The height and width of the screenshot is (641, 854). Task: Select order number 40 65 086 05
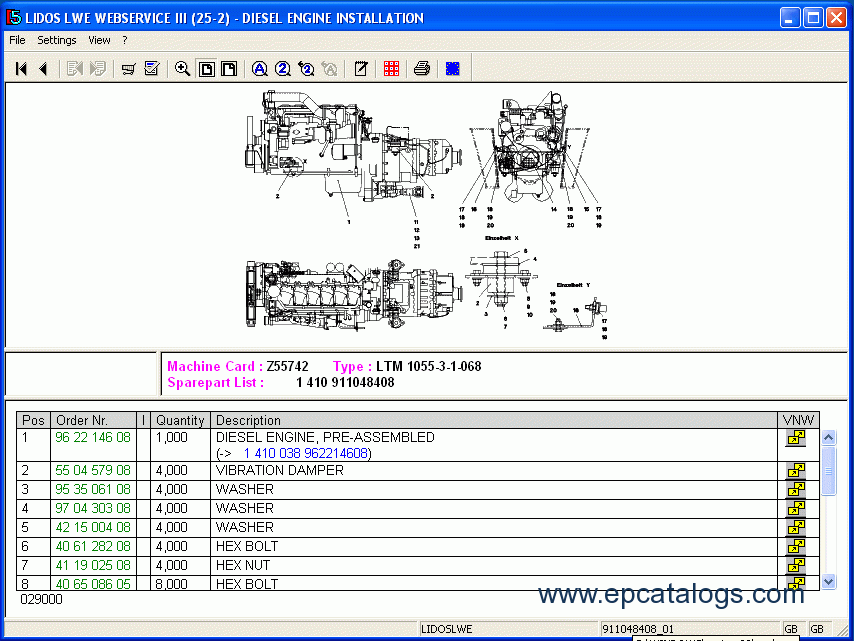point(93,584)
